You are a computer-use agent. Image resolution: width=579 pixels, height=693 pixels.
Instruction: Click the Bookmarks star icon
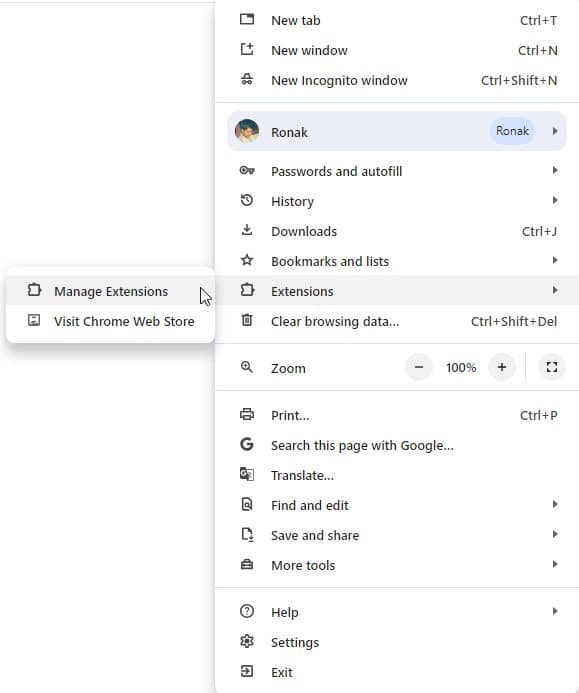tap(247, 260)
